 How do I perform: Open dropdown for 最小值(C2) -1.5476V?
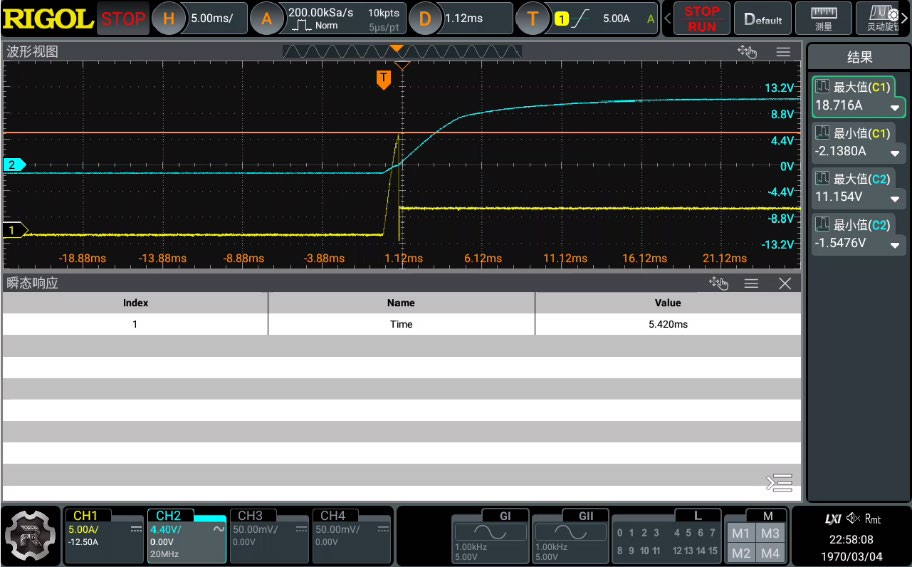click(x=895, y=245)
